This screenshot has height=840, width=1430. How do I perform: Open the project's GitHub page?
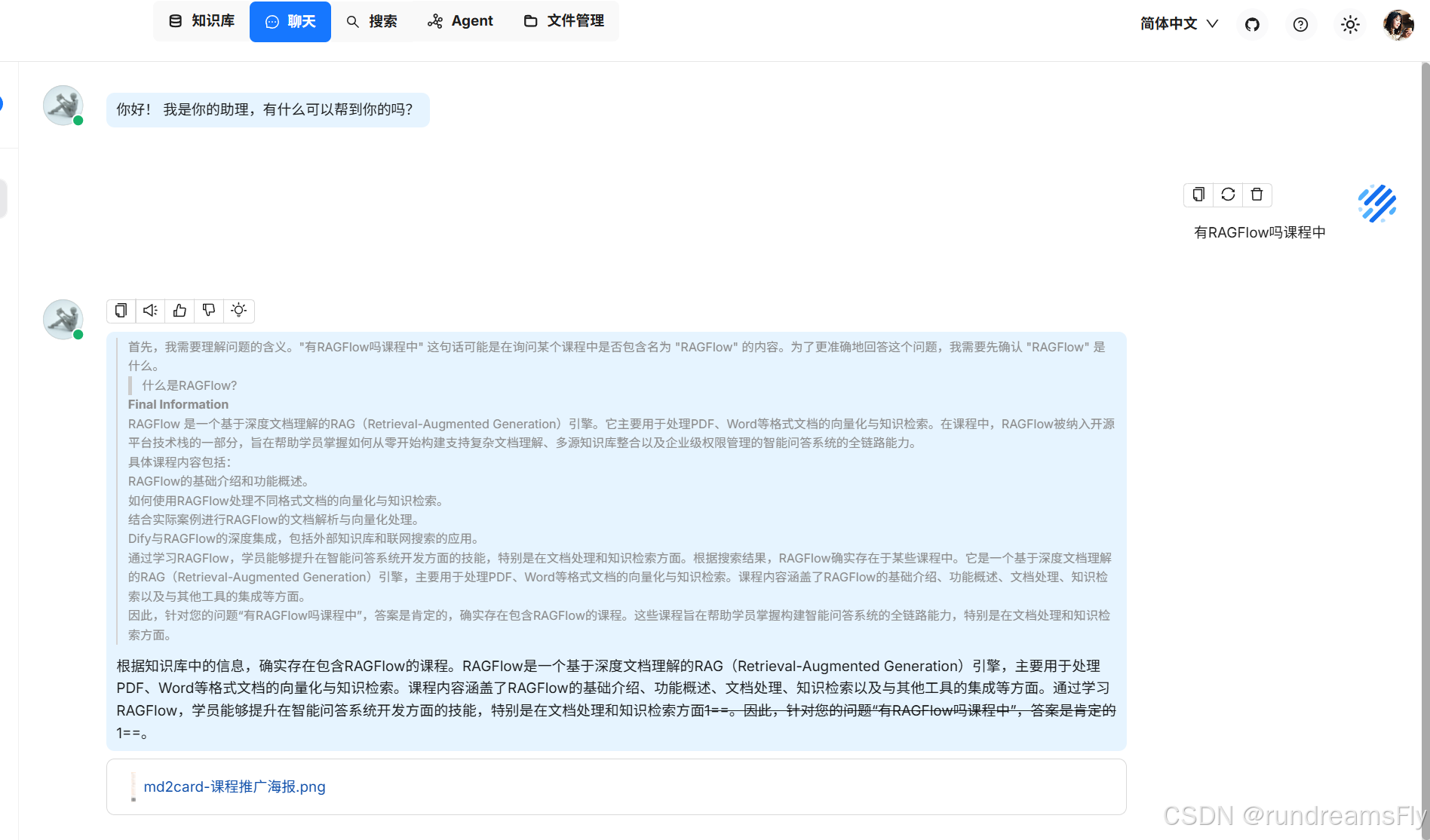click(x=1252, y=24)
